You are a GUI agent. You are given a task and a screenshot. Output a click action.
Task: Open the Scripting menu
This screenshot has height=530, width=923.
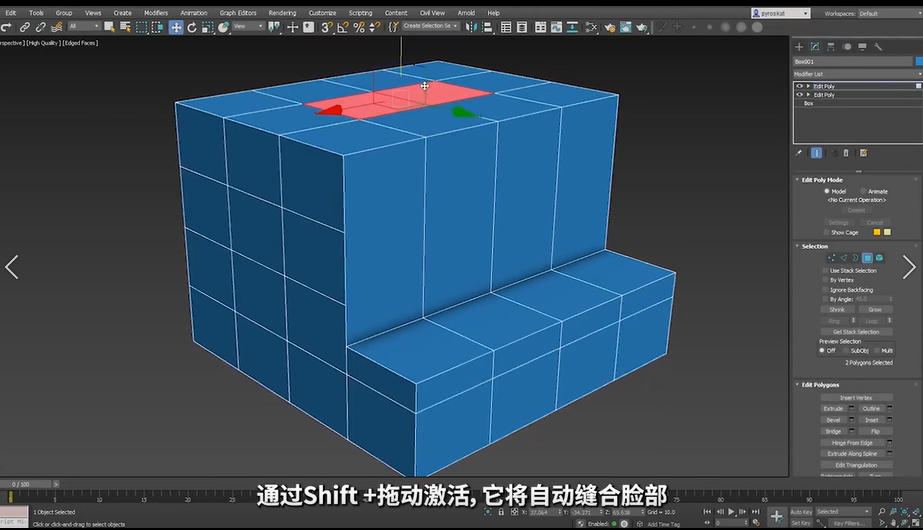pyautogui.click(x=360, y=13)
